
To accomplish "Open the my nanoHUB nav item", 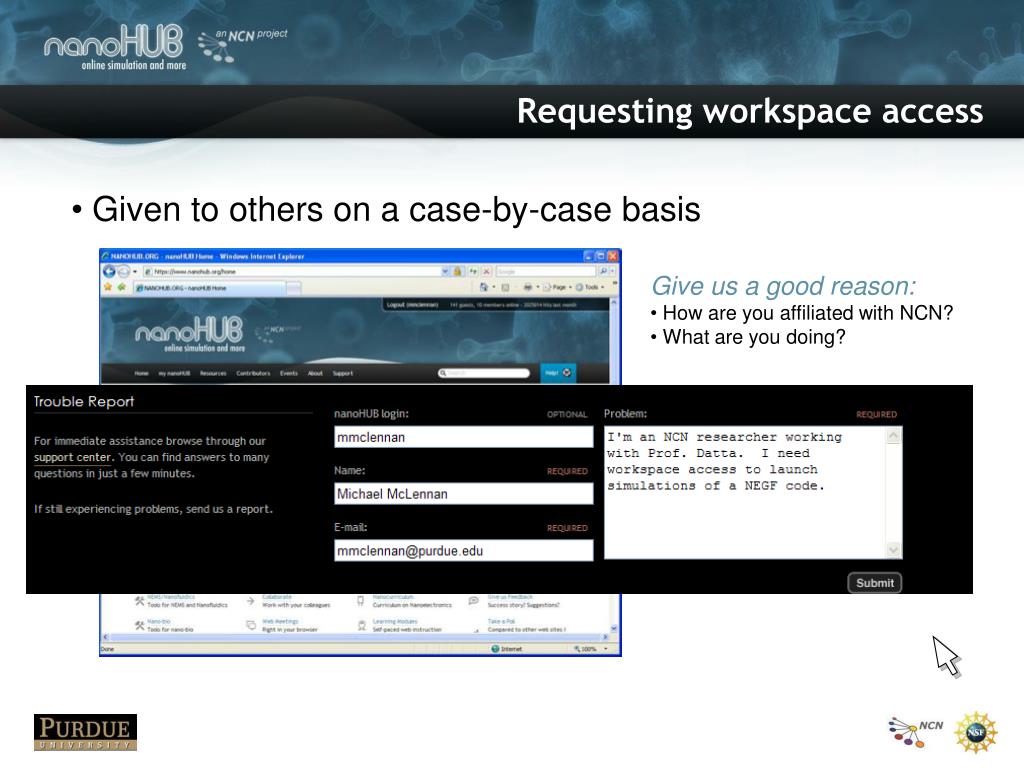I will point(174,374).
